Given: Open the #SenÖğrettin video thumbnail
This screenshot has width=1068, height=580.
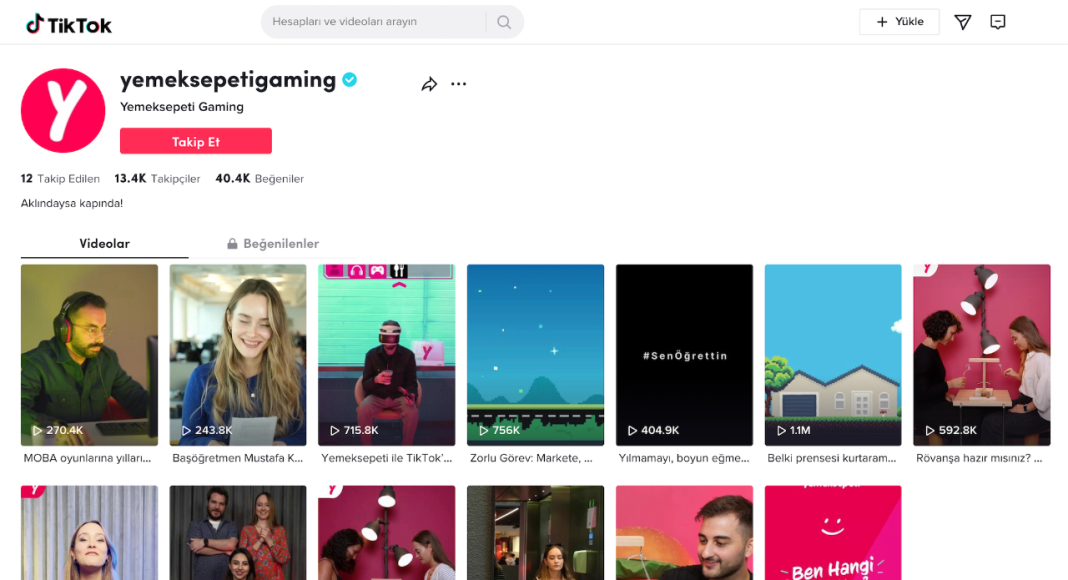Looking at the screenshot, I should (685, 355).
